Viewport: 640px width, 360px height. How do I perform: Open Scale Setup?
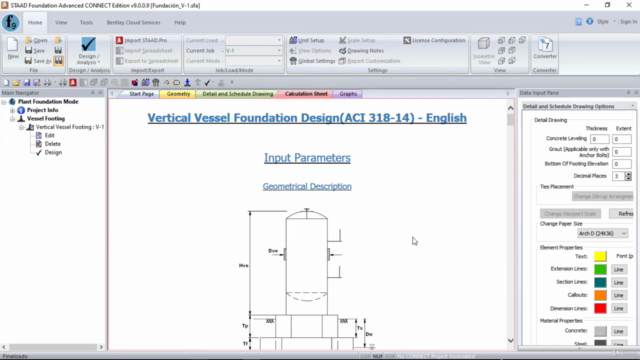pos(357,40)
